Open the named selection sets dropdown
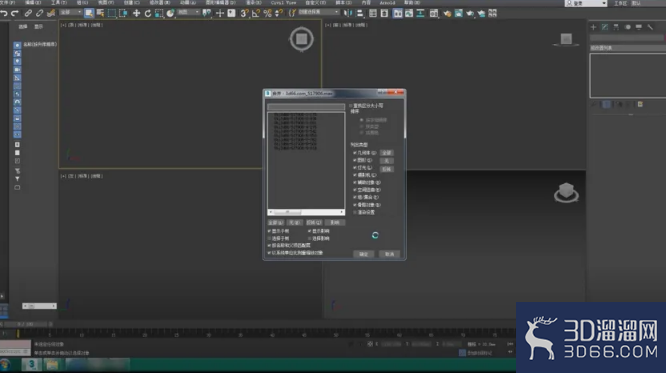The height and width of the screenshot is (373, 666). [319, 12]
